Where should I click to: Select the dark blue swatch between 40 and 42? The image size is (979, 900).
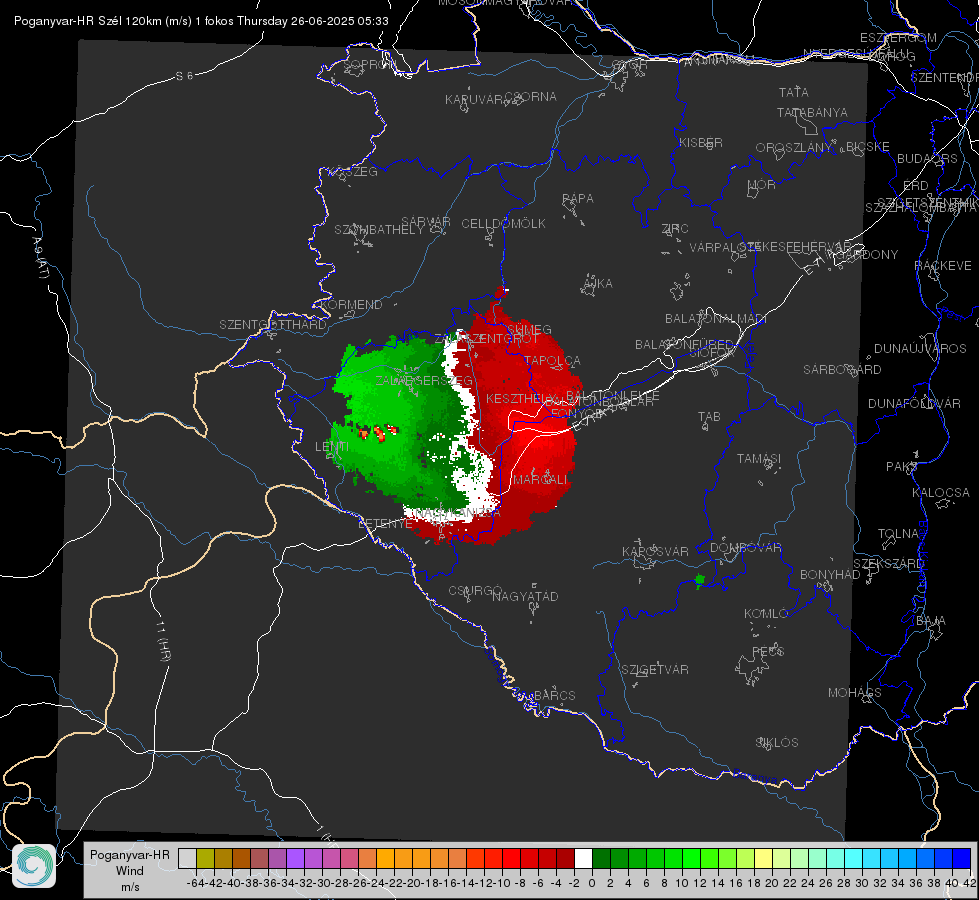tap(962, 858)
